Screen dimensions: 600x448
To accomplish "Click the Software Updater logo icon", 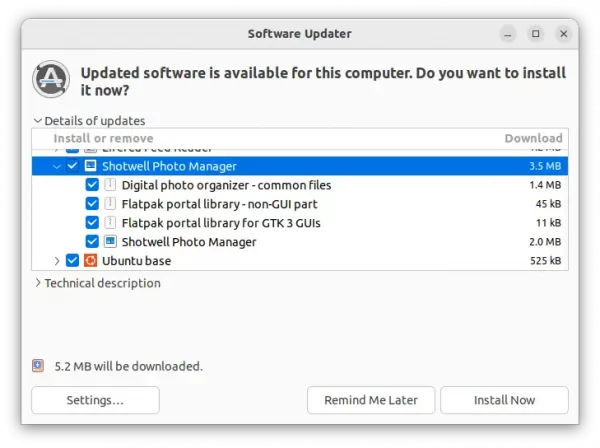I will [50, 80].
